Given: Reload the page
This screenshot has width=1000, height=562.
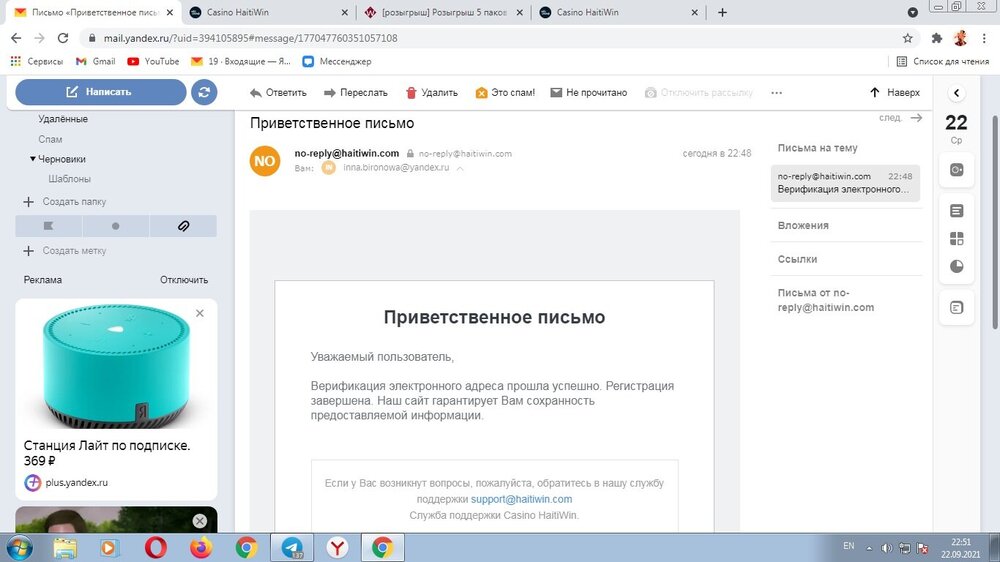Looking at the screenshot, I should coord(62,38).
